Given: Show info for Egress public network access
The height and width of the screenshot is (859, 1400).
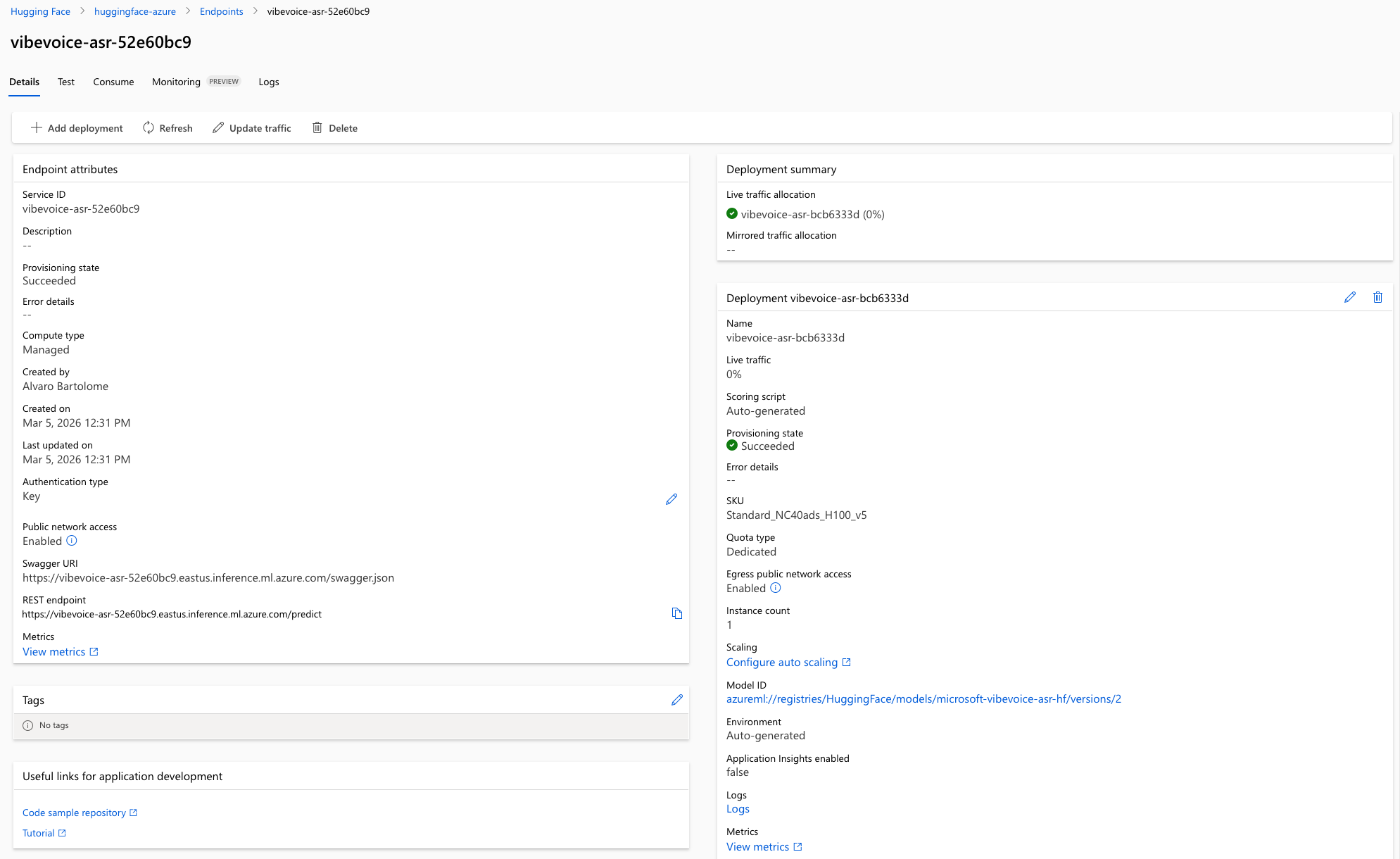Looking at the screenshot, I should (776, 588).
